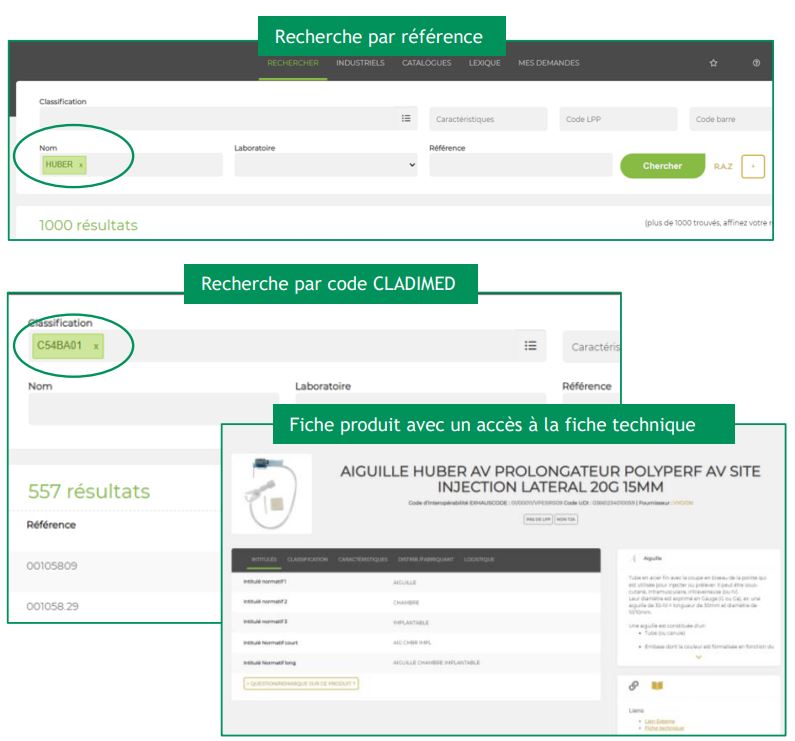Click the green Chercher button
This screenshot has height=741, width=795.
(x=662, y=166)
